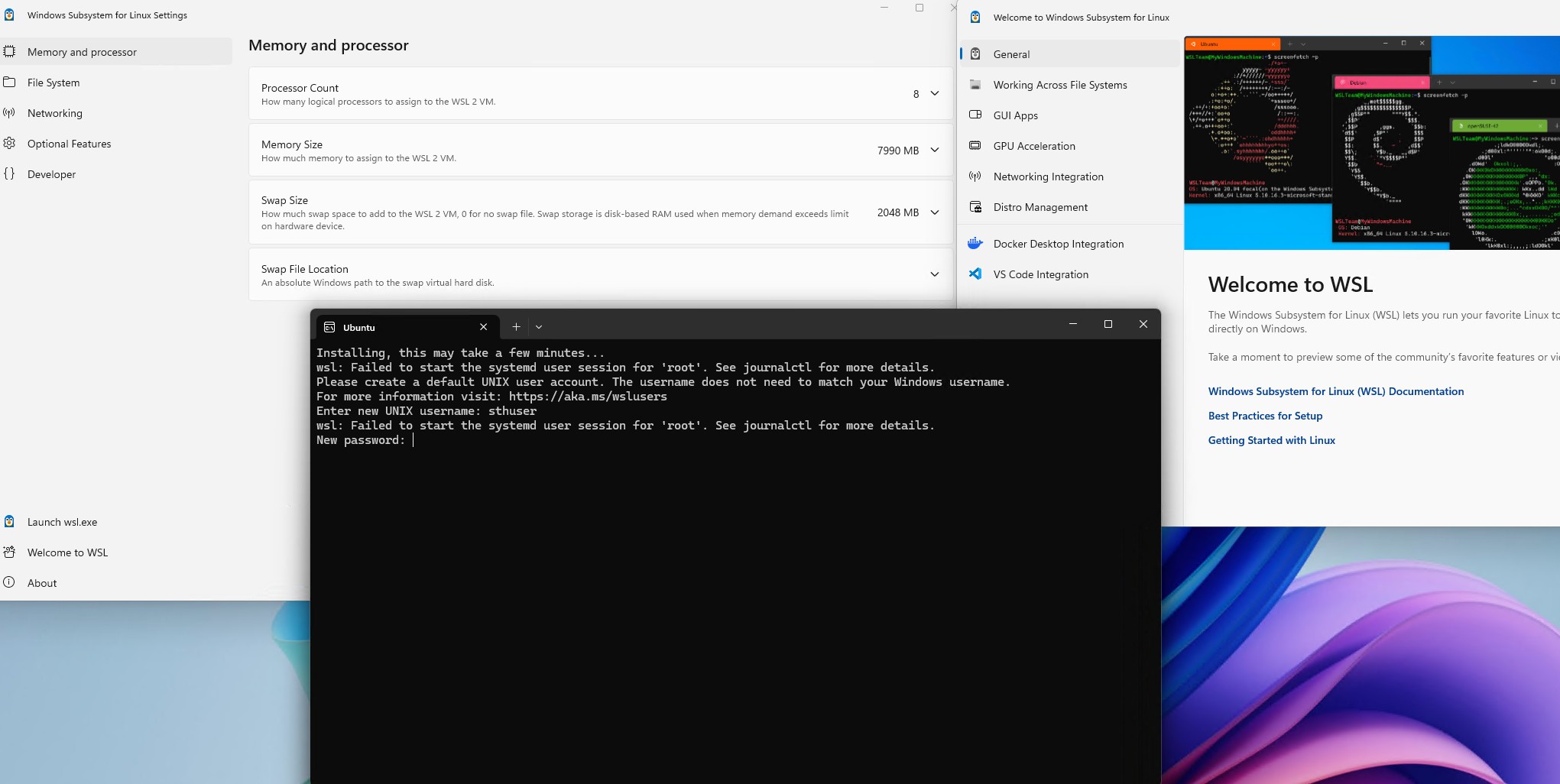Screen dimensions: 1560x784
Task: Click the GPU Acceleration card icon
Action: [975, 146]
